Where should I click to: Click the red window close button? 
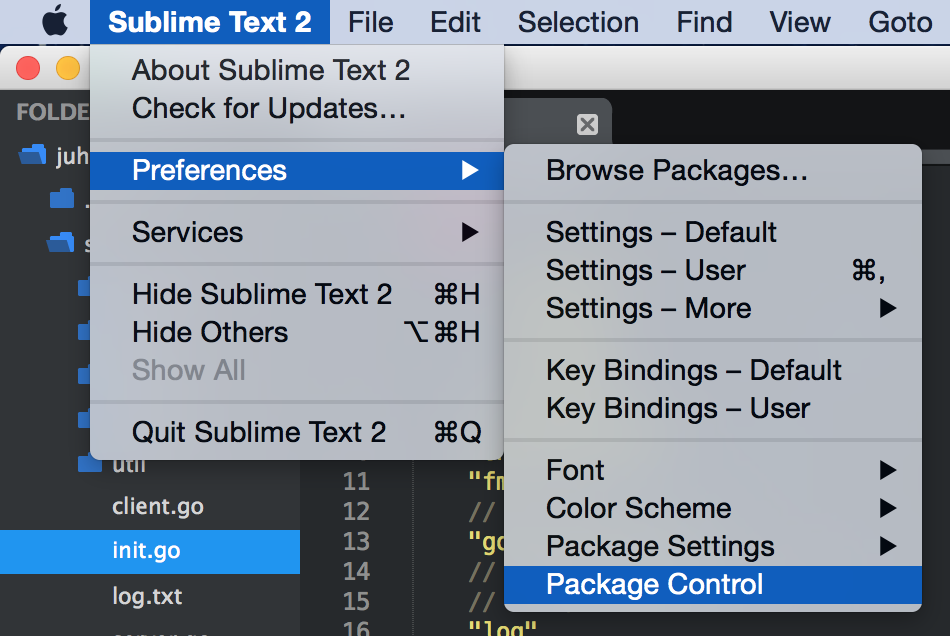(28, 68)
